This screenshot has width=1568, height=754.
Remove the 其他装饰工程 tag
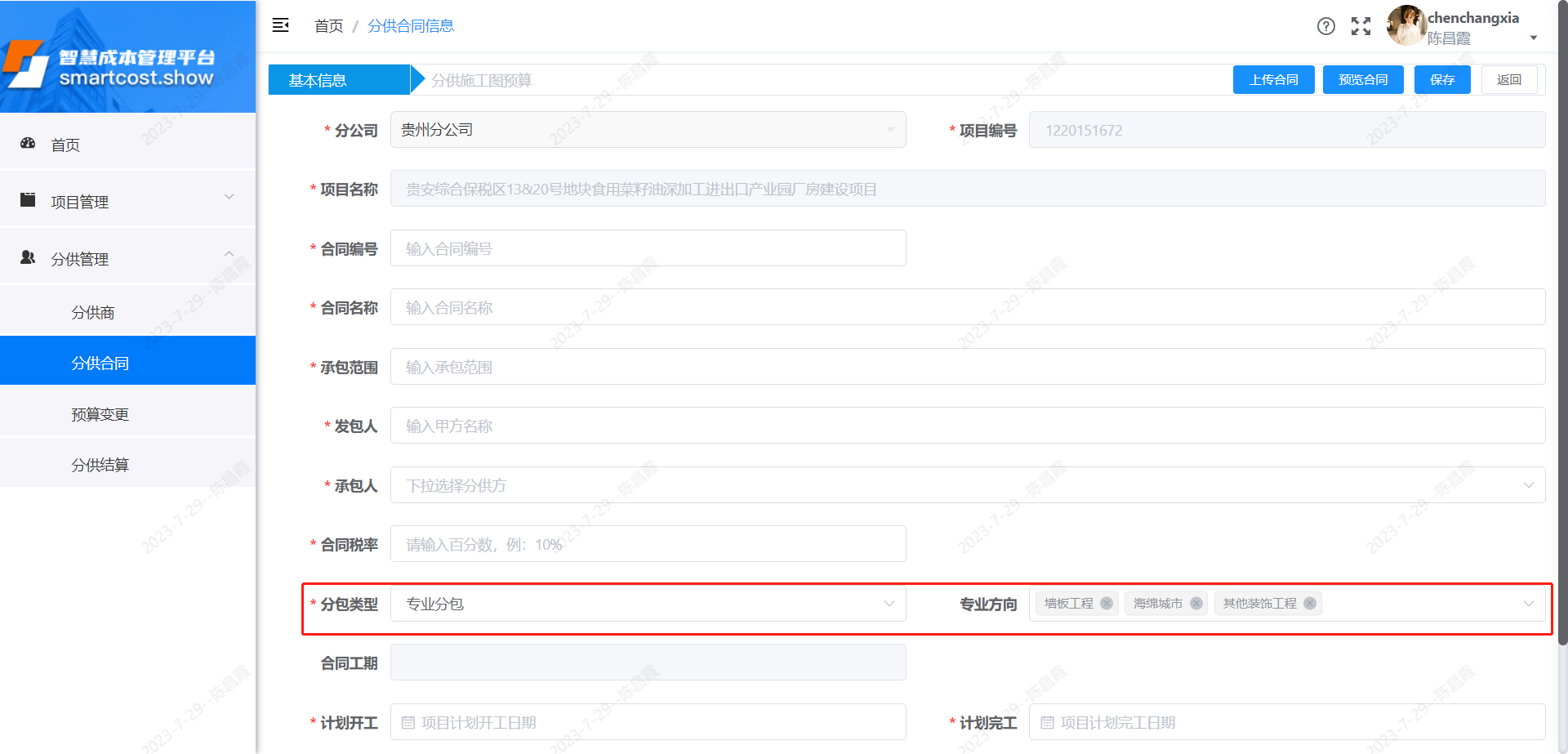point(1310,604)
